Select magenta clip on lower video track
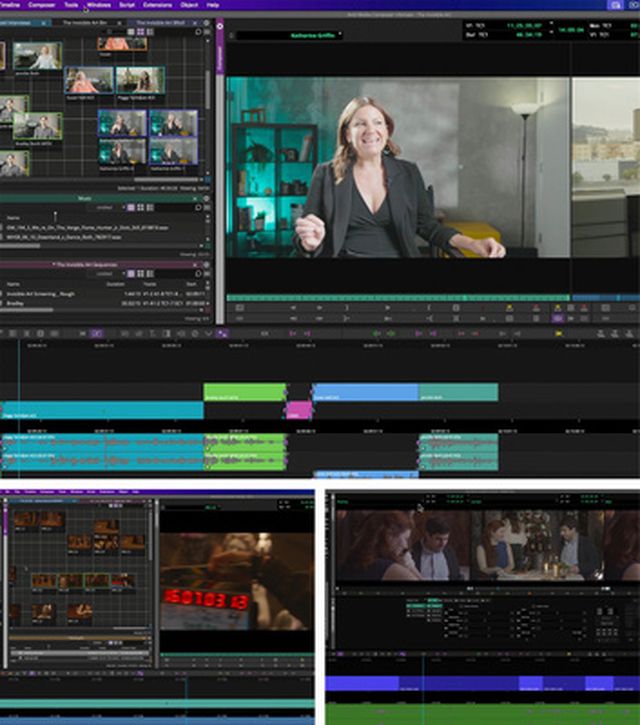Viewport: 640px width, 725px height. click(299, 410)
